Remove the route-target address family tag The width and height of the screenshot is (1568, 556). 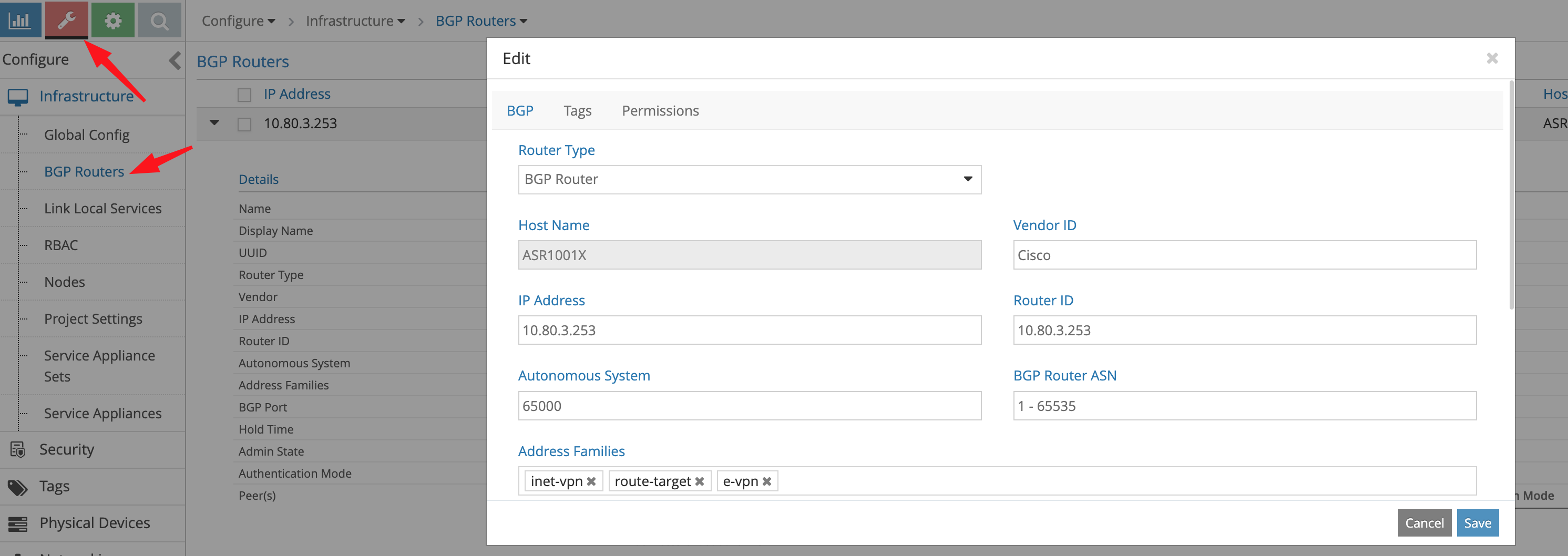[x=700, y=481]
